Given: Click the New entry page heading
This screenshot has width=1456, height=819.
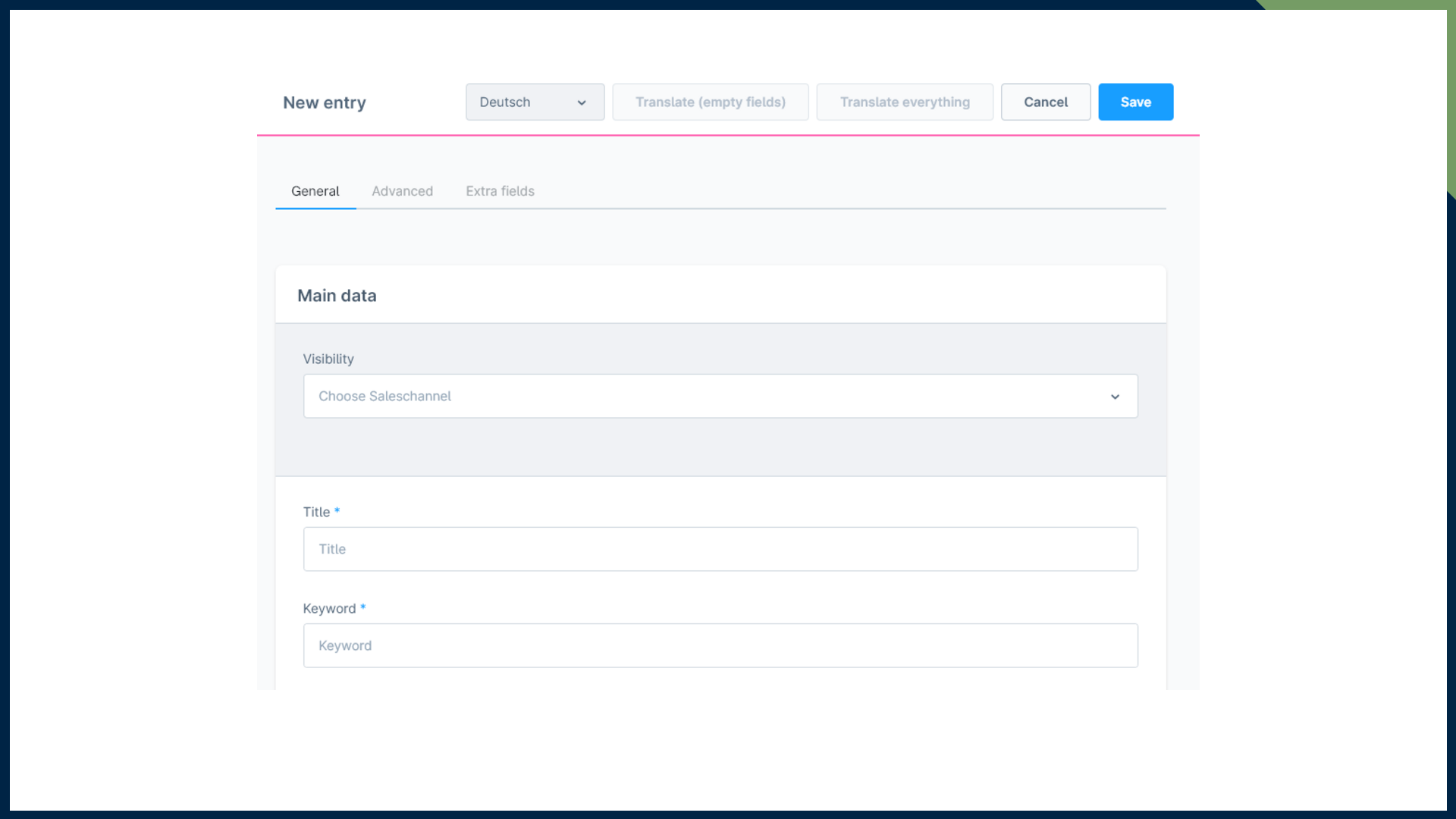Looking at the screenshot, I should click(325, 102).
